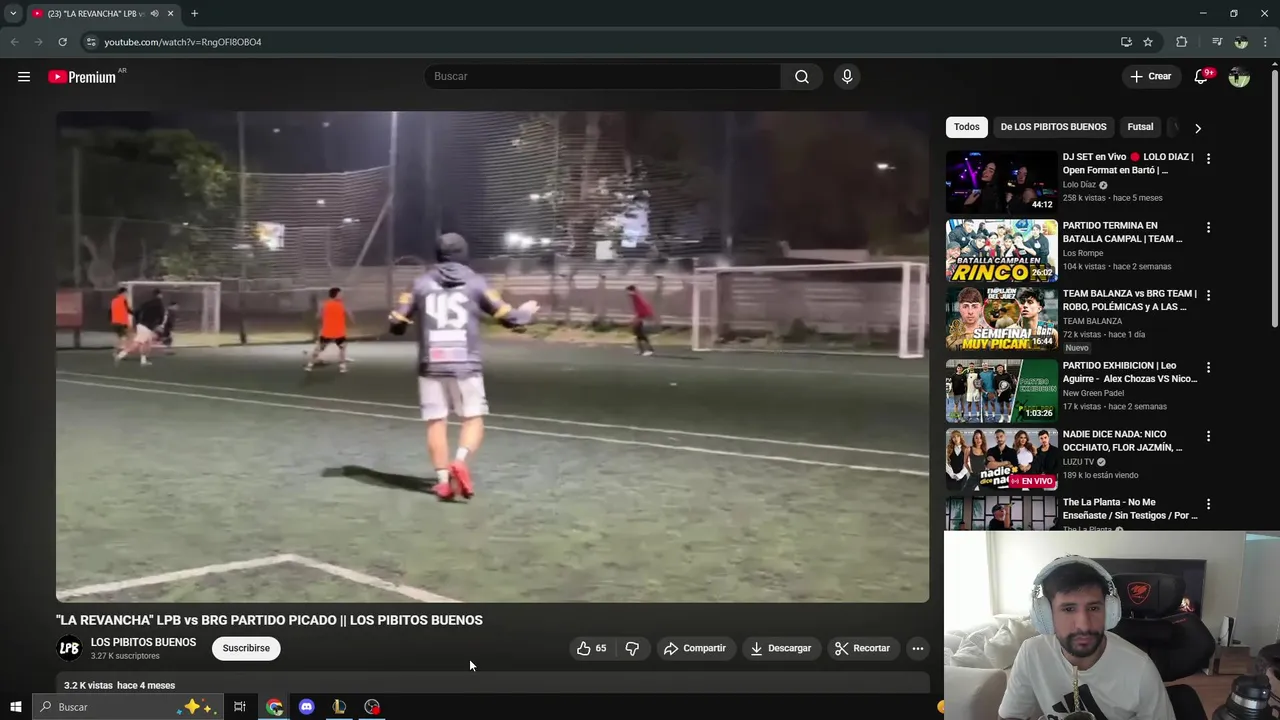Open the DJ SET en Vivo thumbnail
The image size is (1280, 720).
click(x=1001, y=182)
